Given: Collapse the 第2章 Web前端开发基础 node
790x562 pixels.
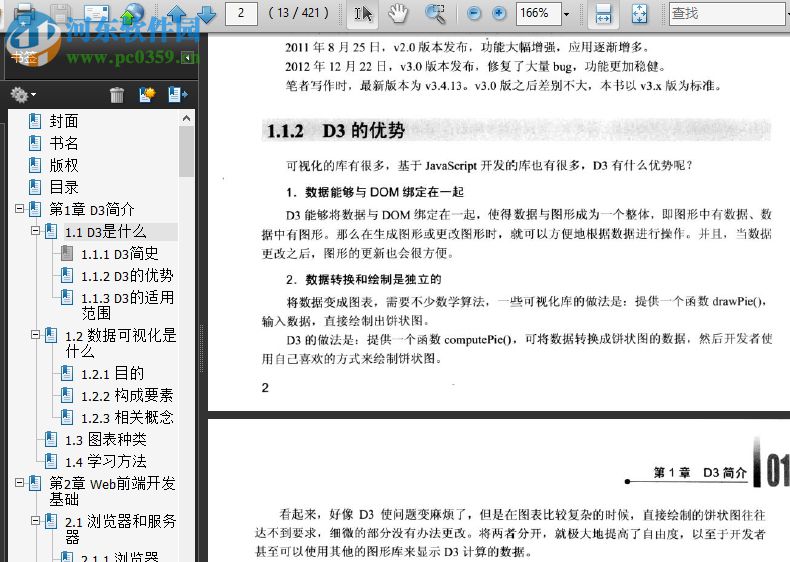Looking at the screenshot, I should [19, 482].
